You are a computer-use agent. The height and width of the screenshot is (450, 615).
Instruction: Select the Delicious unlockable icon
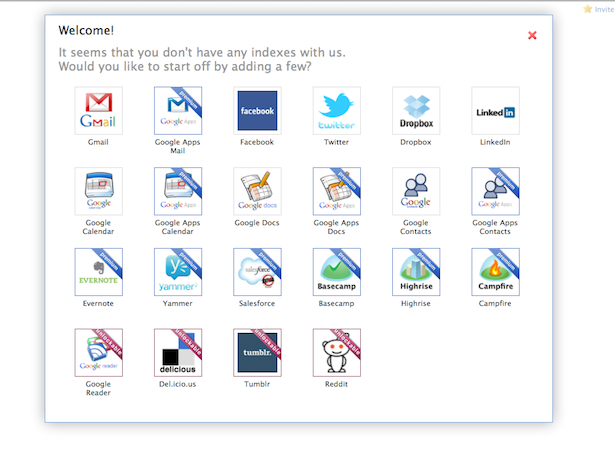178,353
